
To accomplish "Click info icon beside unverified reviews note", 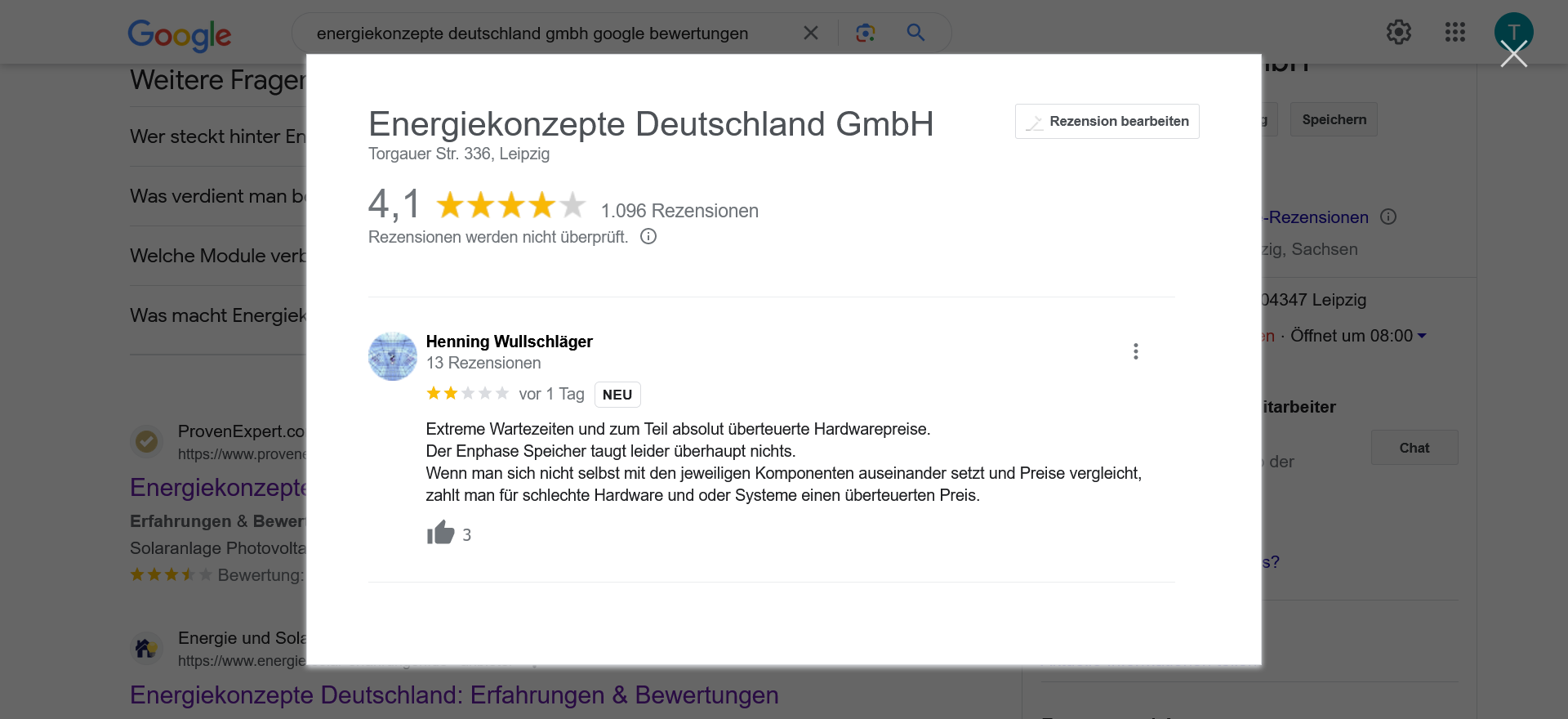I will (x=648, y=237).
